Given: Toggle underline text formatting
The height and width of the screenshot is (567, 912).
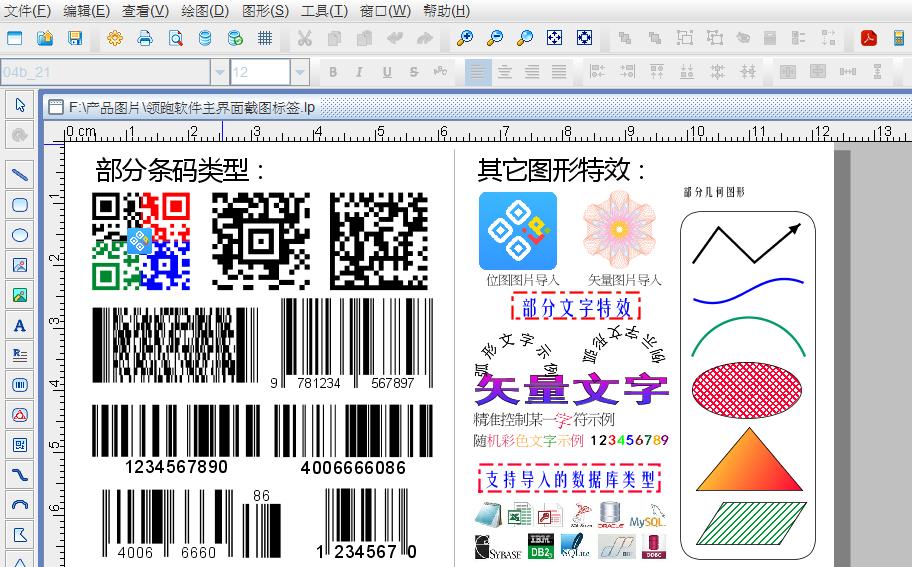Looking at the screenshot, I should [387, 72].
